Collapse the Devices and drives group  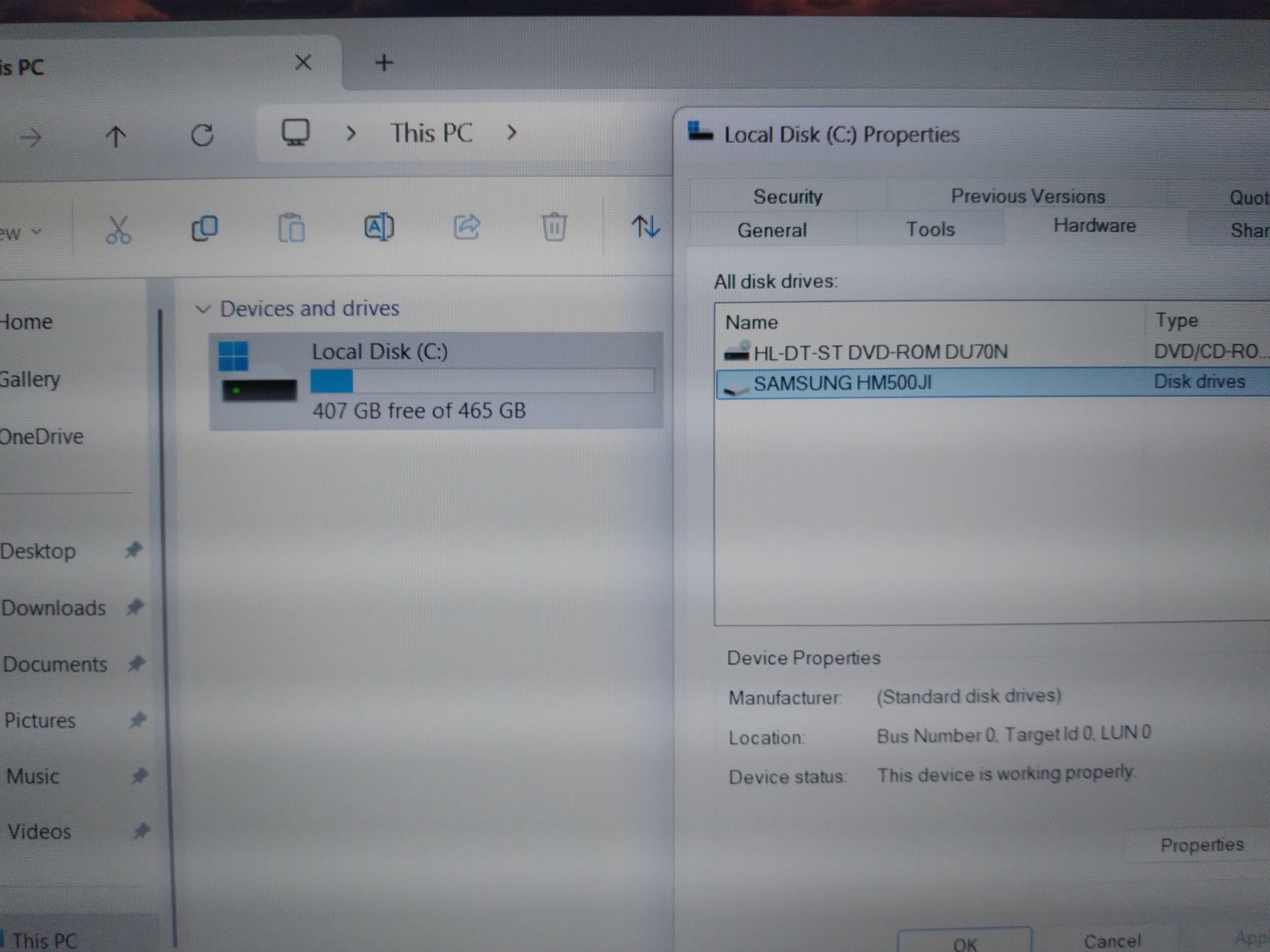(x=202, y=309)
